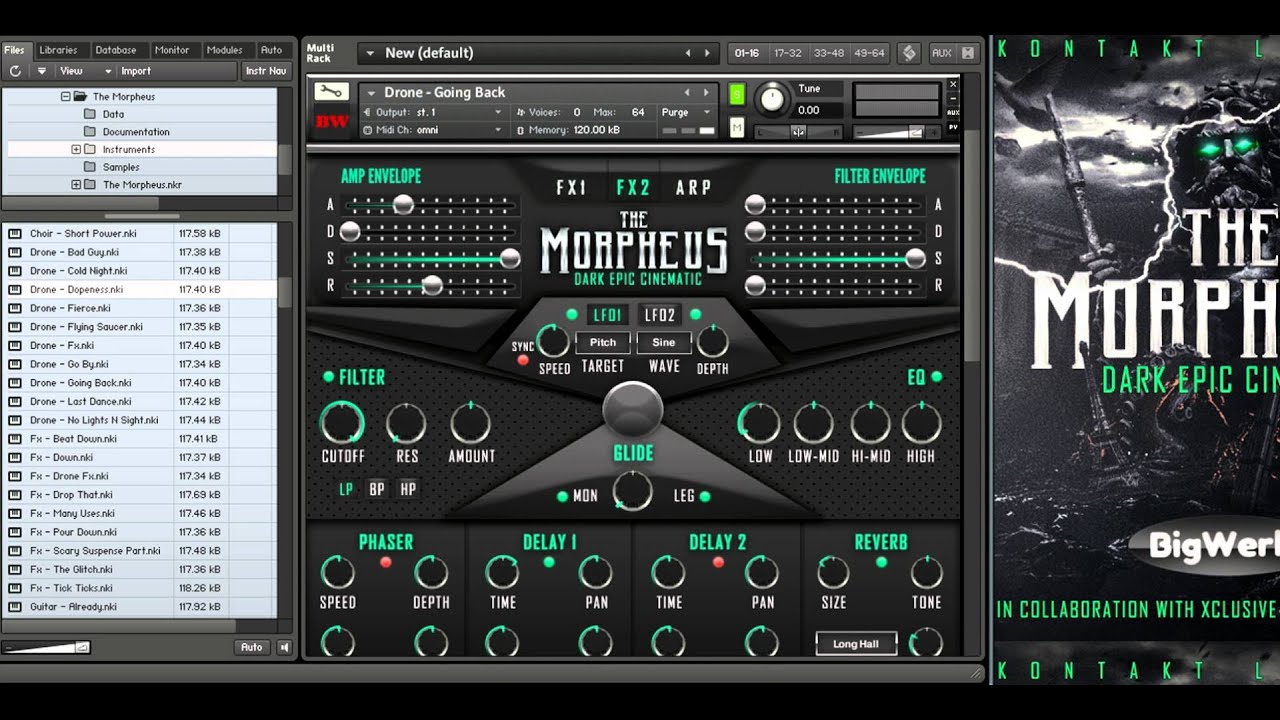Click the LFO Speed knob

point(553,341)
